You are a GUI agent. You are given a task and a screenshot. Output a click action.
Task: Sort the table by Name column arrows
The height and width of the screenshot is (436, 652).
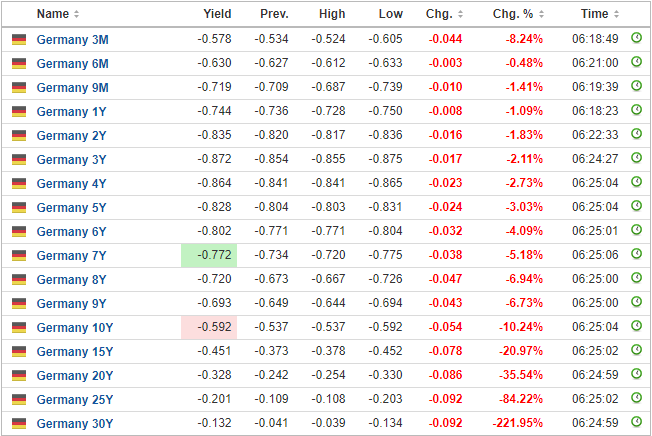tap(77, 14)
